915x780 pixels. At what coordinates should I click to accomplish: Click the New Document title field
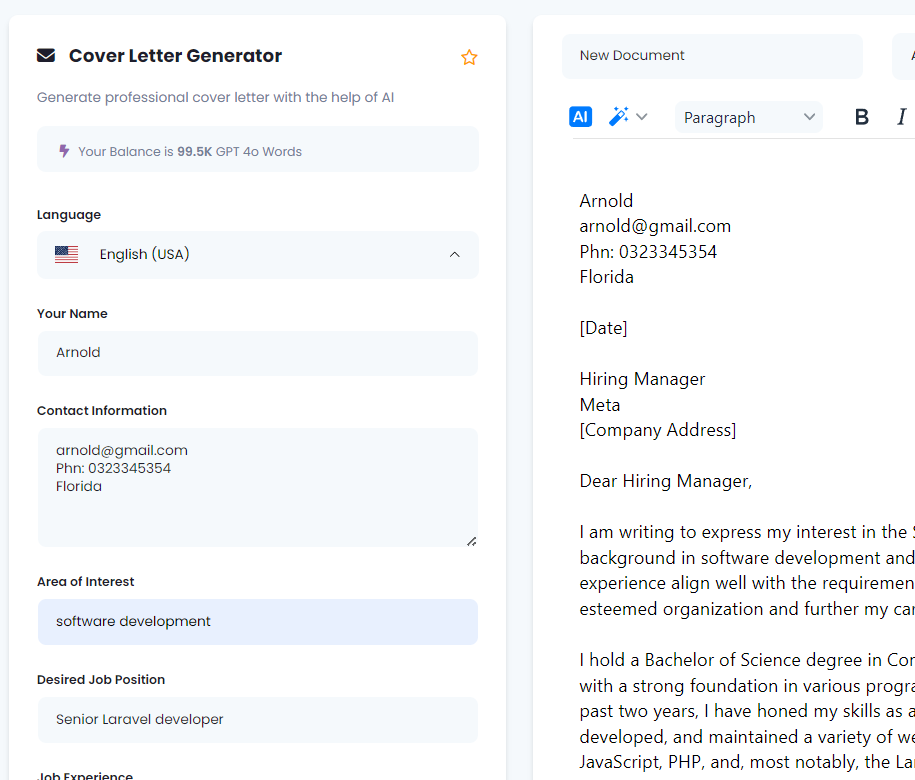pyautogui.click(x=712, y=56)
